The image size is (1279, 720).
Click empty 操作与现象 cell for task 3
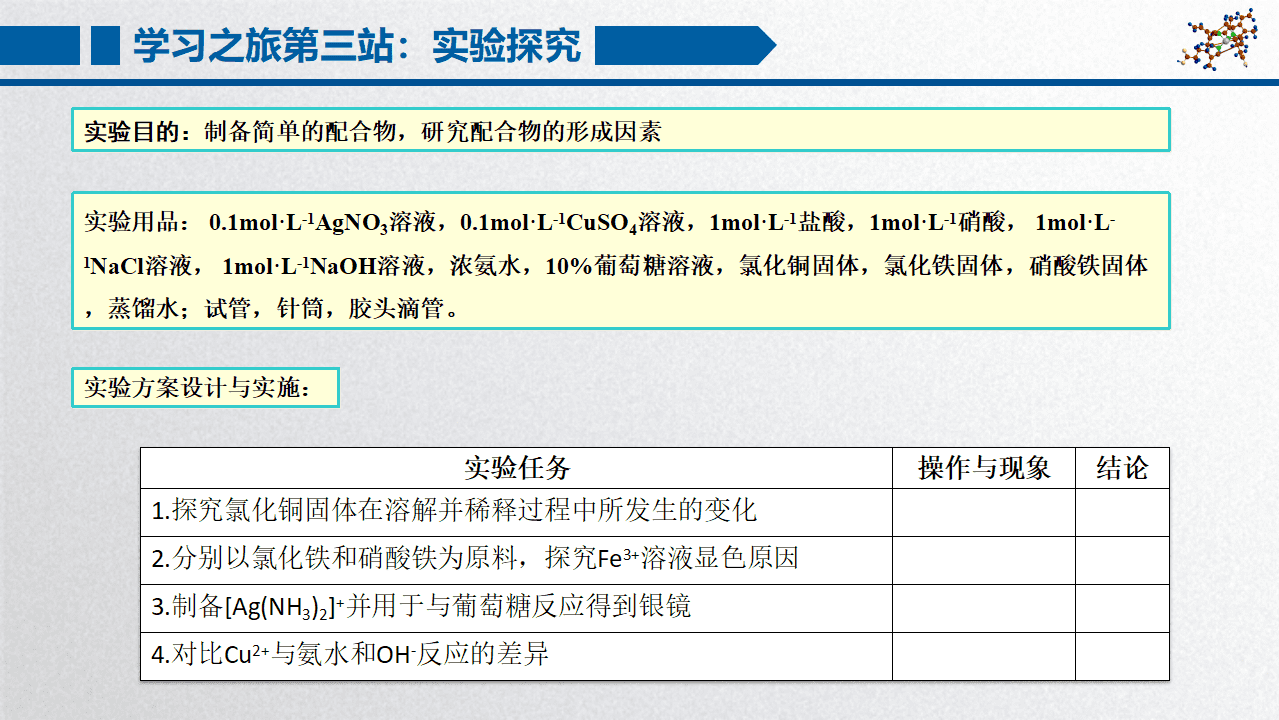click(984, 608)
